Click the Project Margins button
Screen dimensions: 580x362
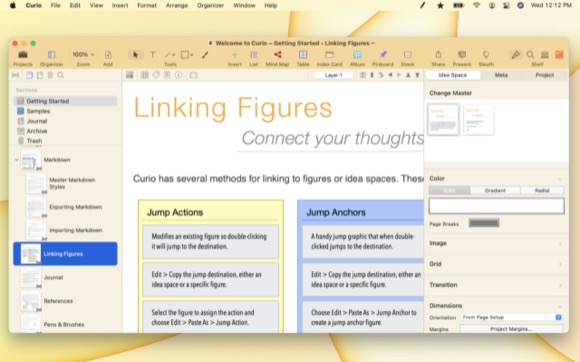click(511, 329)
